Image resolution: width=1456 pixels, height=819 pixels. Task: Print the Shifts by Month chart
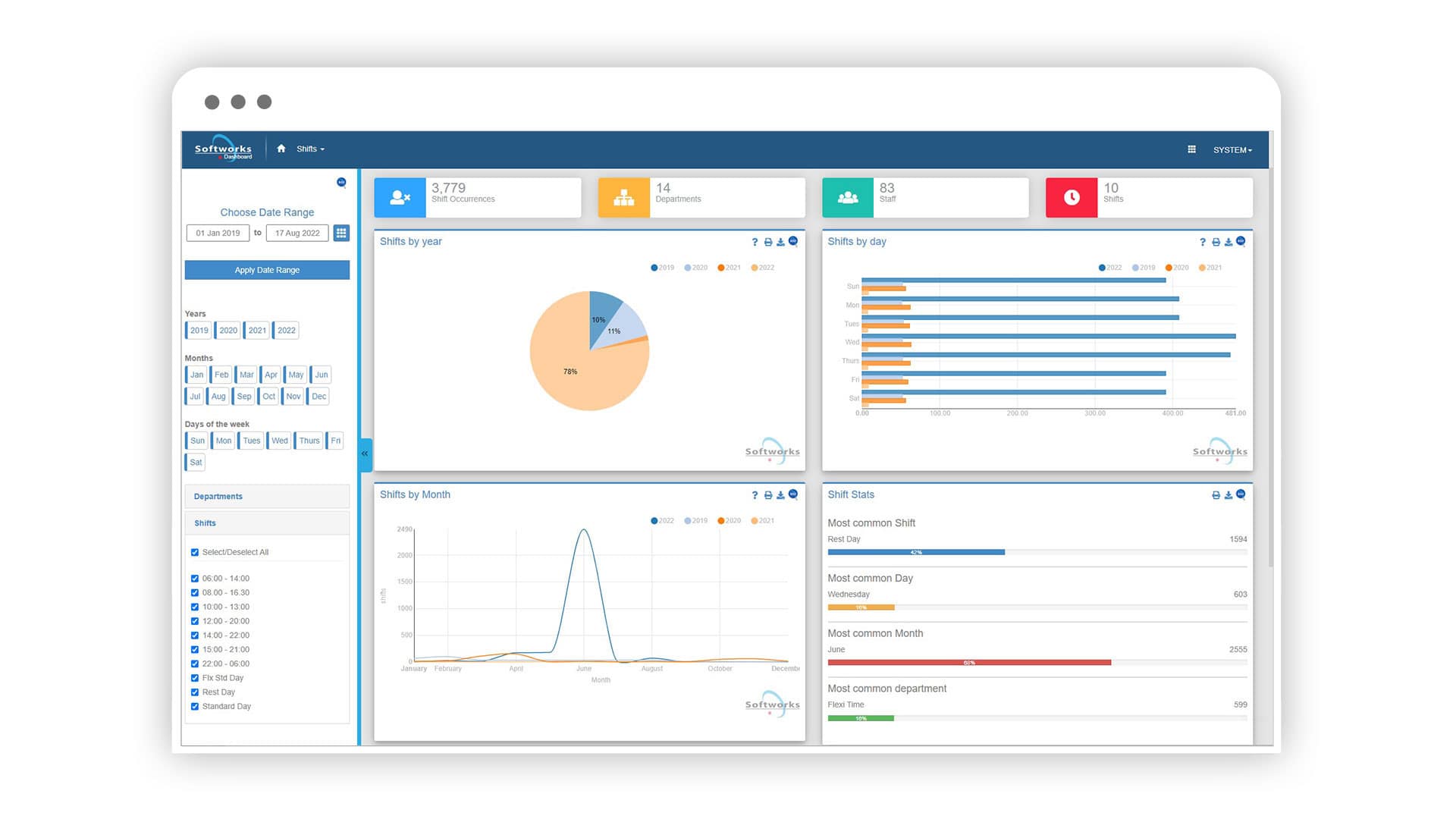[x=767, y=495]
